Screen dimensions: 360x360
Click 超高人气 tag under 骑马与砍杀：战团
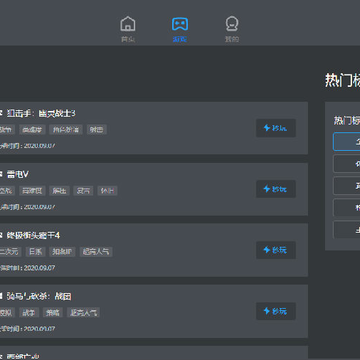click(83, 313)
